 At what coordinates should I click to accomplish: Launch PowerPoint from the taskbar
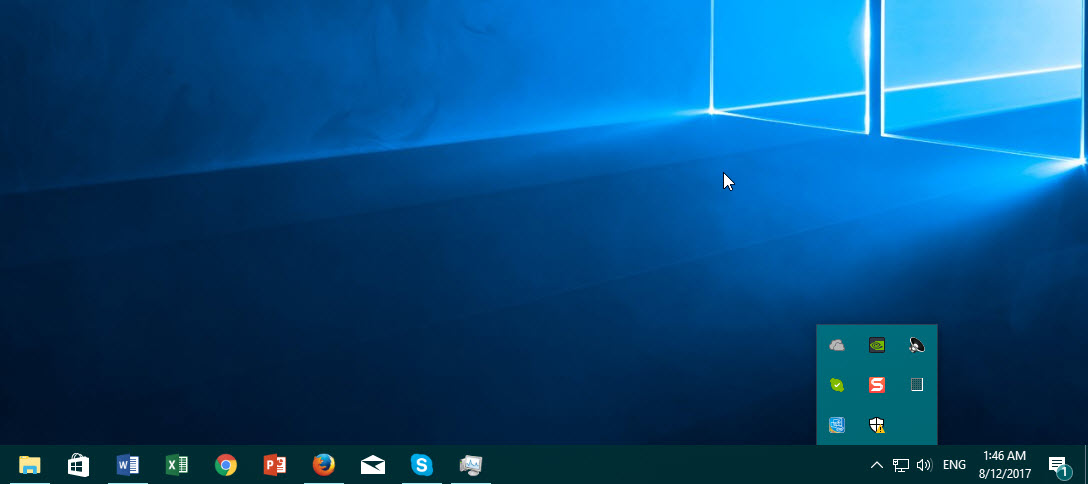point(275,465)
